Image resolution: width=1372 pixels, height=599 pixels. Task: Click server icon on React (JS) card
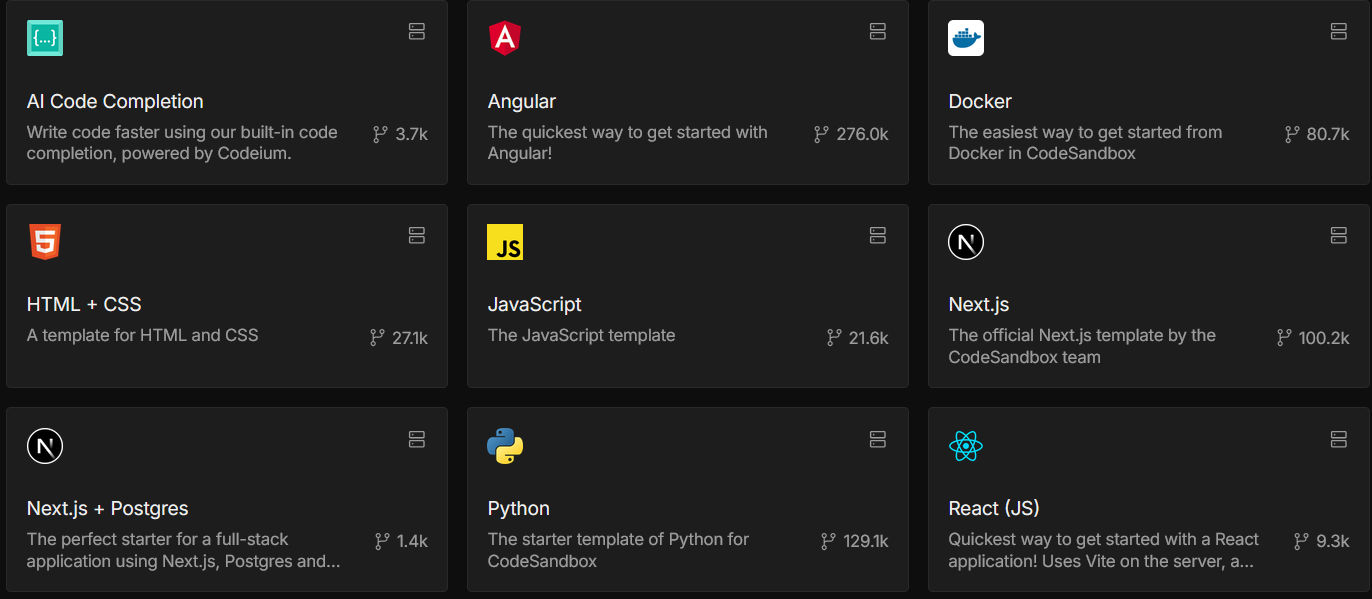(x=1339, y=439)
